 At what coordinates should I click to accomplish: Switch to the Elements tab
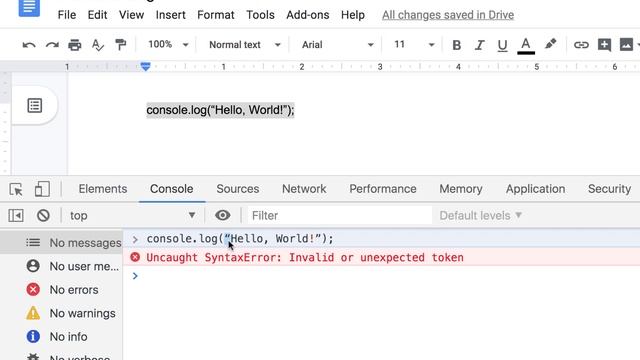[103, 189]
